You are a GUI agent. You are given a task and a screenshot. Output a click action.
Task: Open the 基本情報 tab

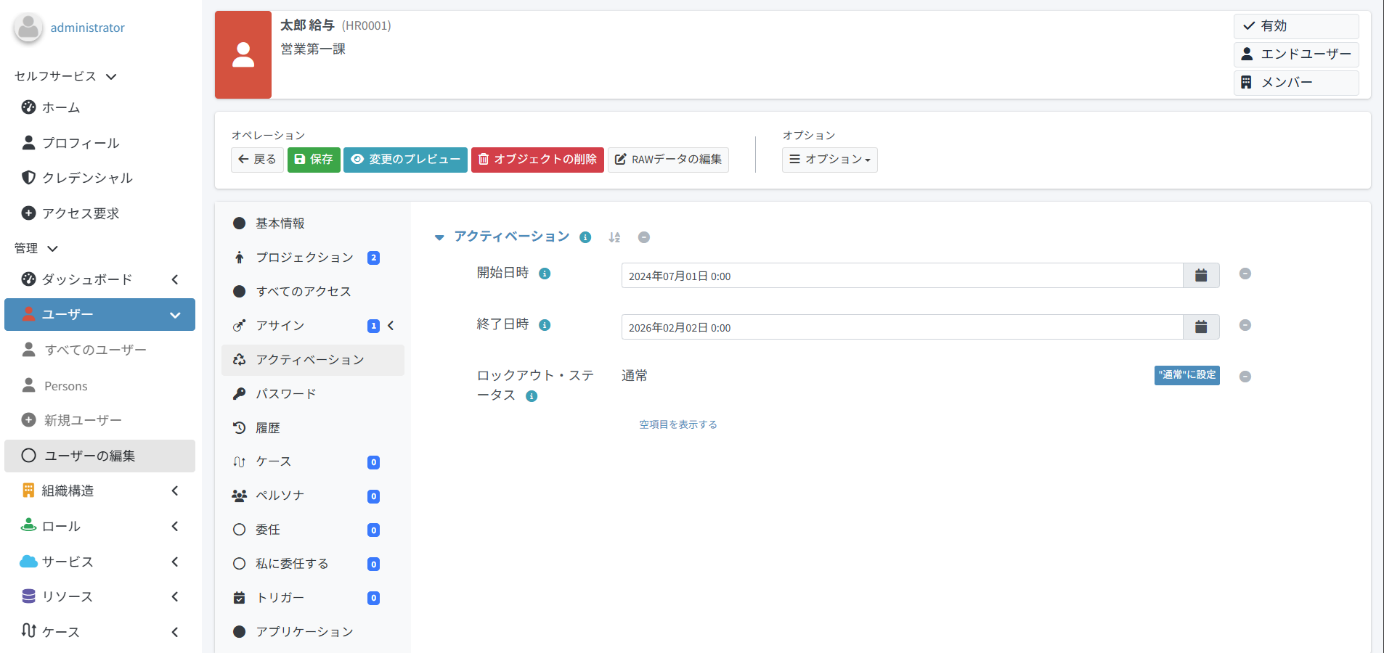280,223
